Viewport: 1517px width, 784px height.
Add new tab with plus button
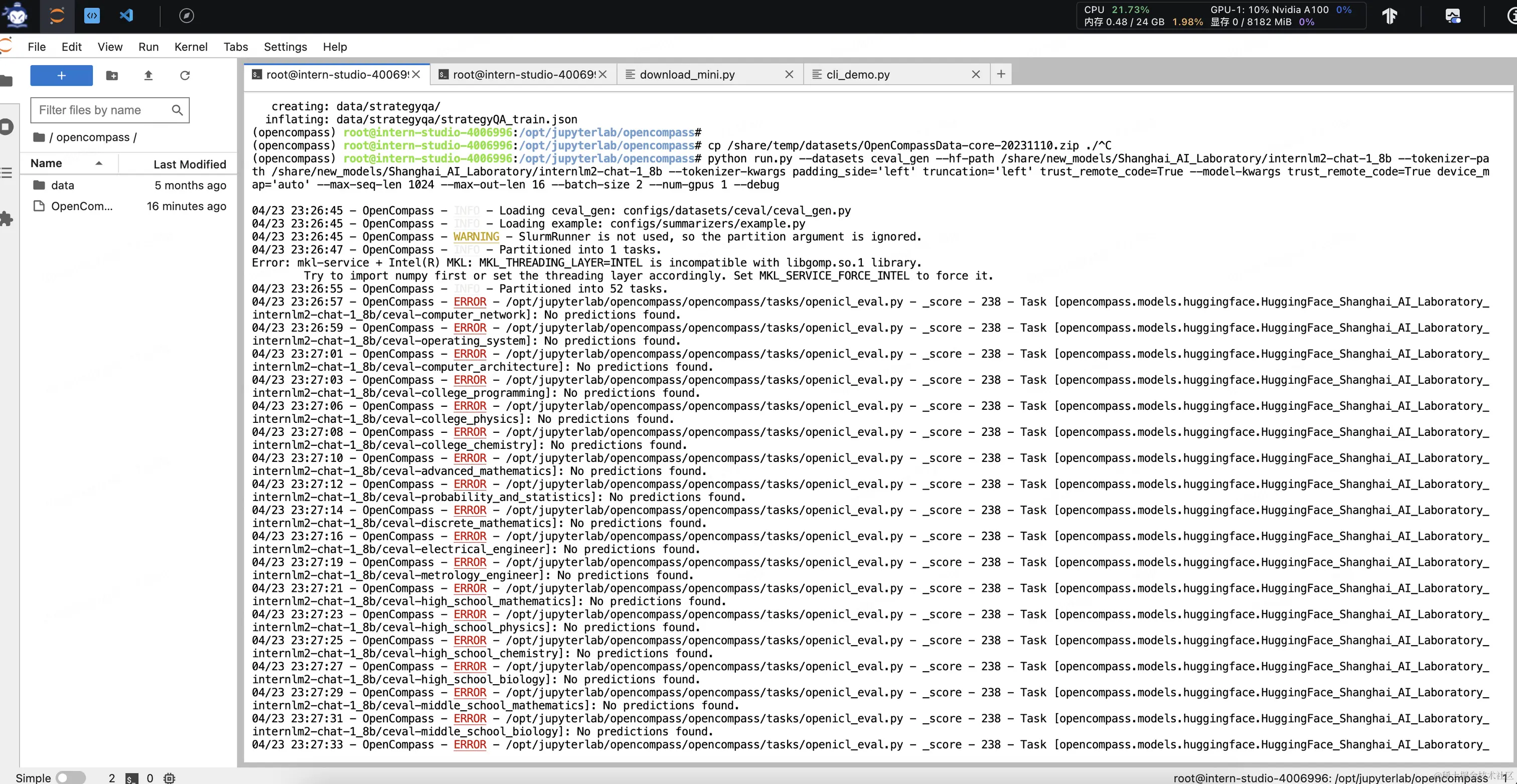point(1000,74)
